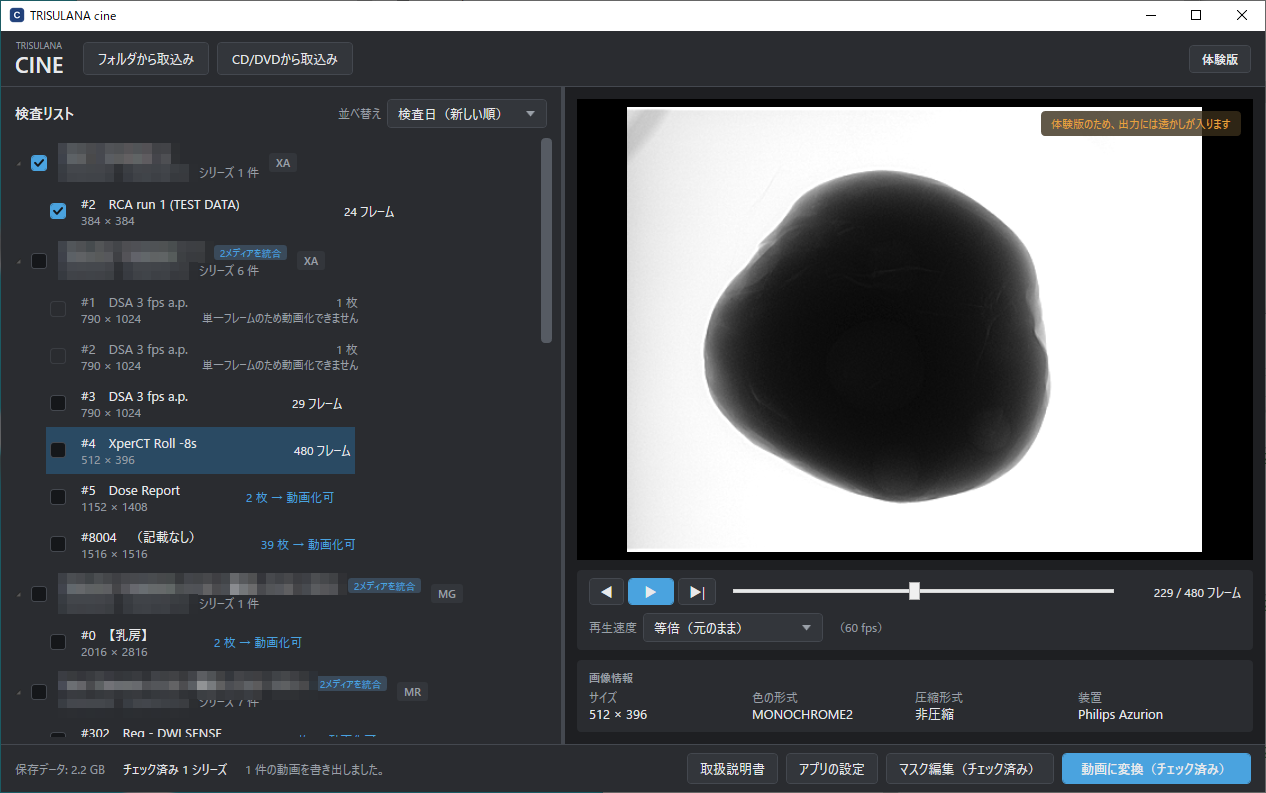Click '29 フレーム' in DSA row
Image resolution: width=1266 pixels, height=793 pixels.
pyautogui.click(x=317, y=404)
